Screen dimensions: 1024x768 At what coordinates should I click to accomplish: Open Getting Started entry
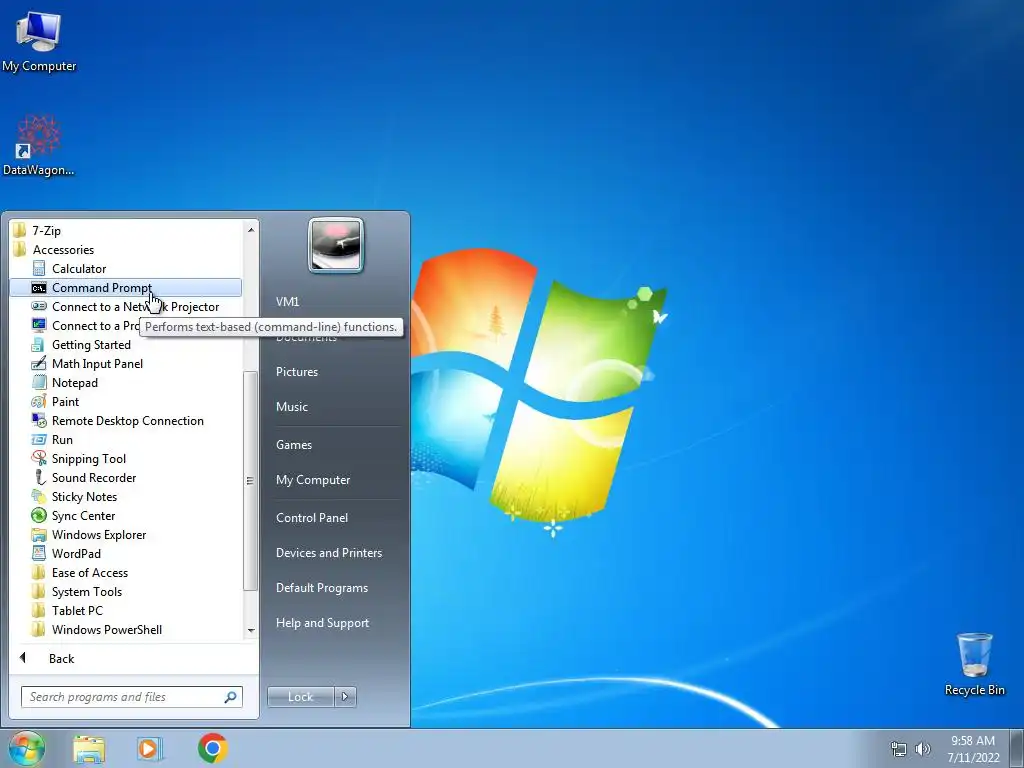coord(91,345)
